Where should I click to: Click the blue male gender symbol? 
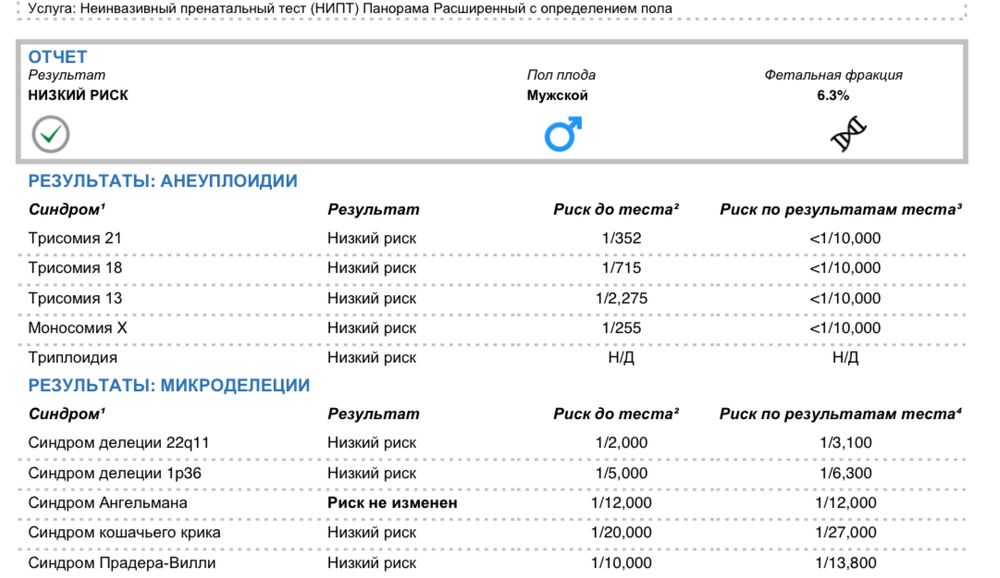click(x=562, y=133)
